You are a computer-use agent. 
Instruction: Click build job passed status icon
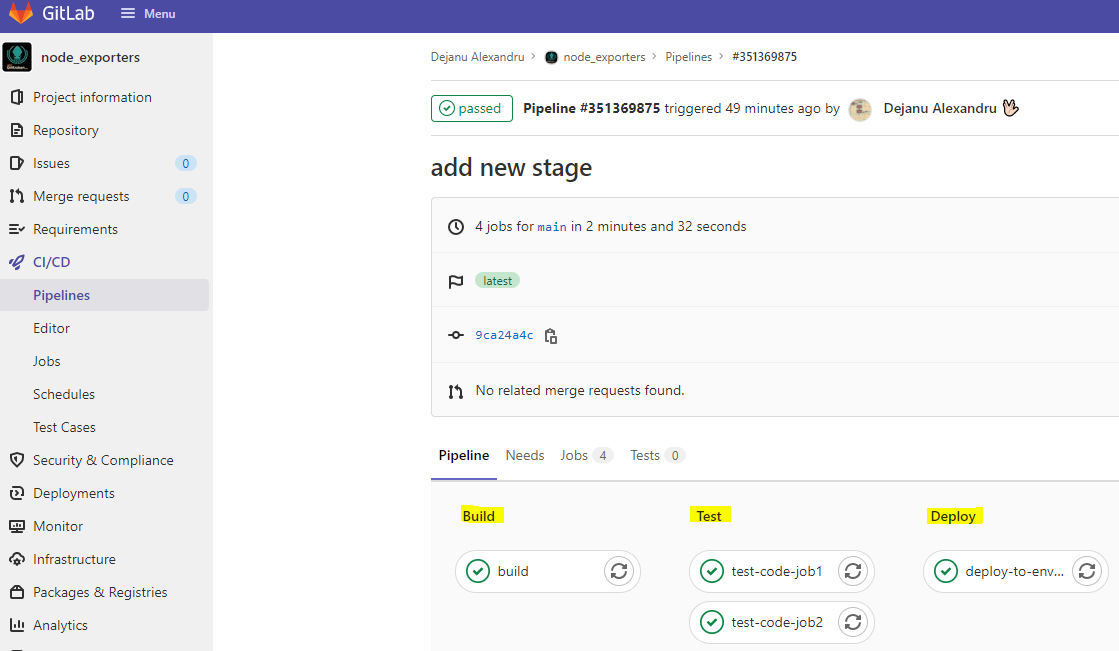point(478,571)
